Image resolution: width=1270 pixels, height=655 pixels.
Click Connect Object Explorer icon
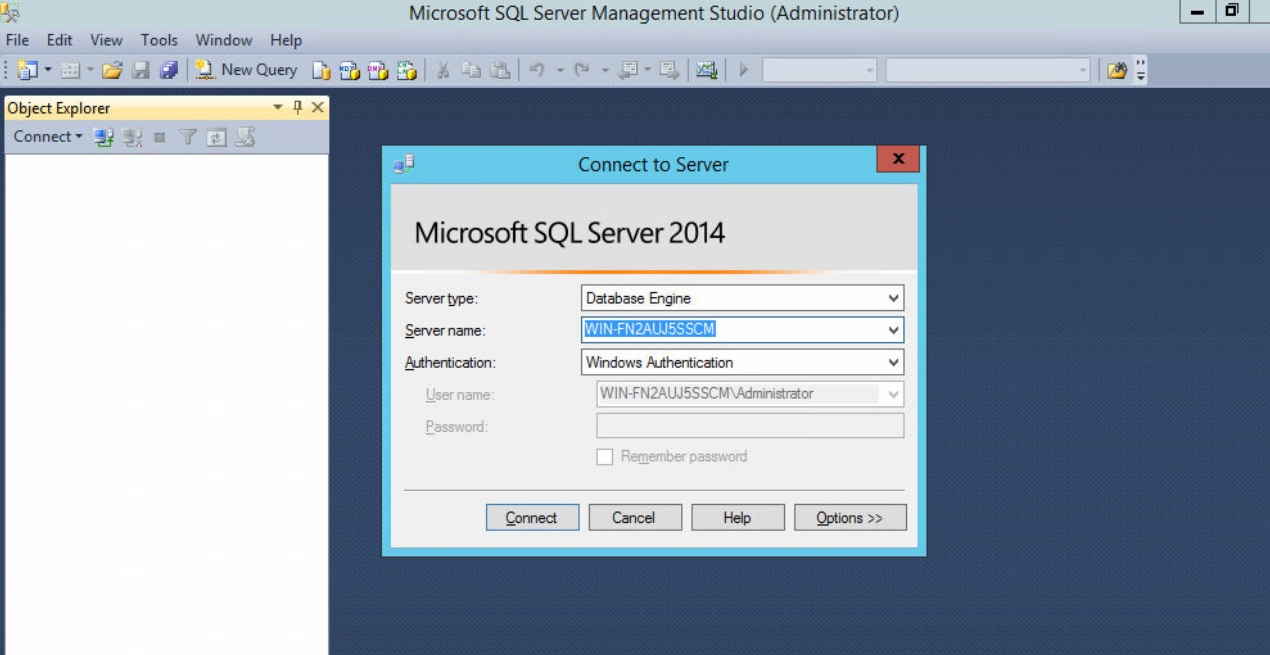tap(104, 138)
